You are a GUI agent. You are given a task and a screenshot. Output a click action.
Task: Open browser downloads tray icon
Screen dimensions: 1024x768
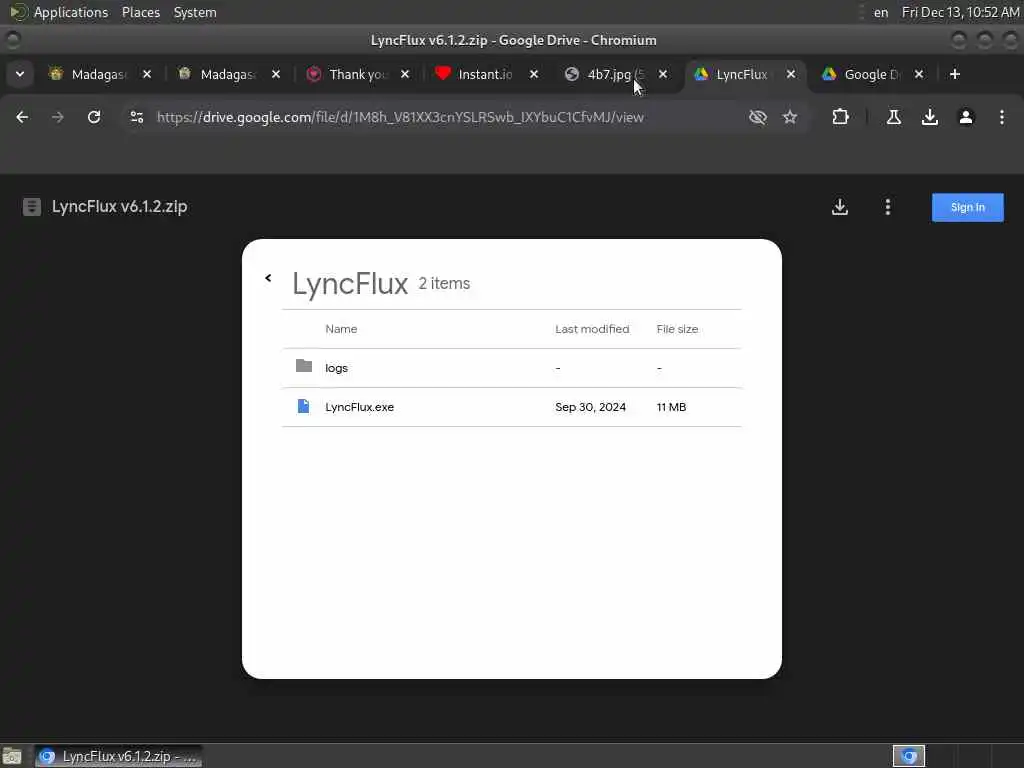[x=930, y=117]
